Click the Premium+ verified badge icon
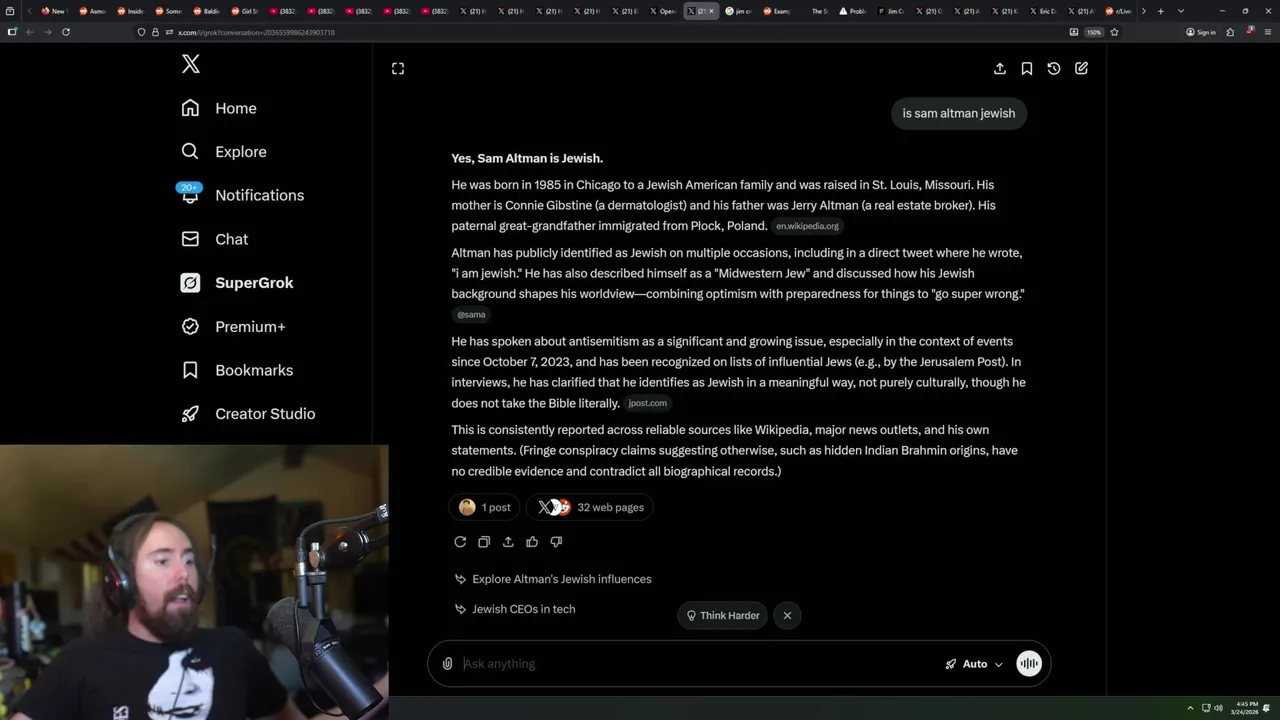 coord(190,326)
